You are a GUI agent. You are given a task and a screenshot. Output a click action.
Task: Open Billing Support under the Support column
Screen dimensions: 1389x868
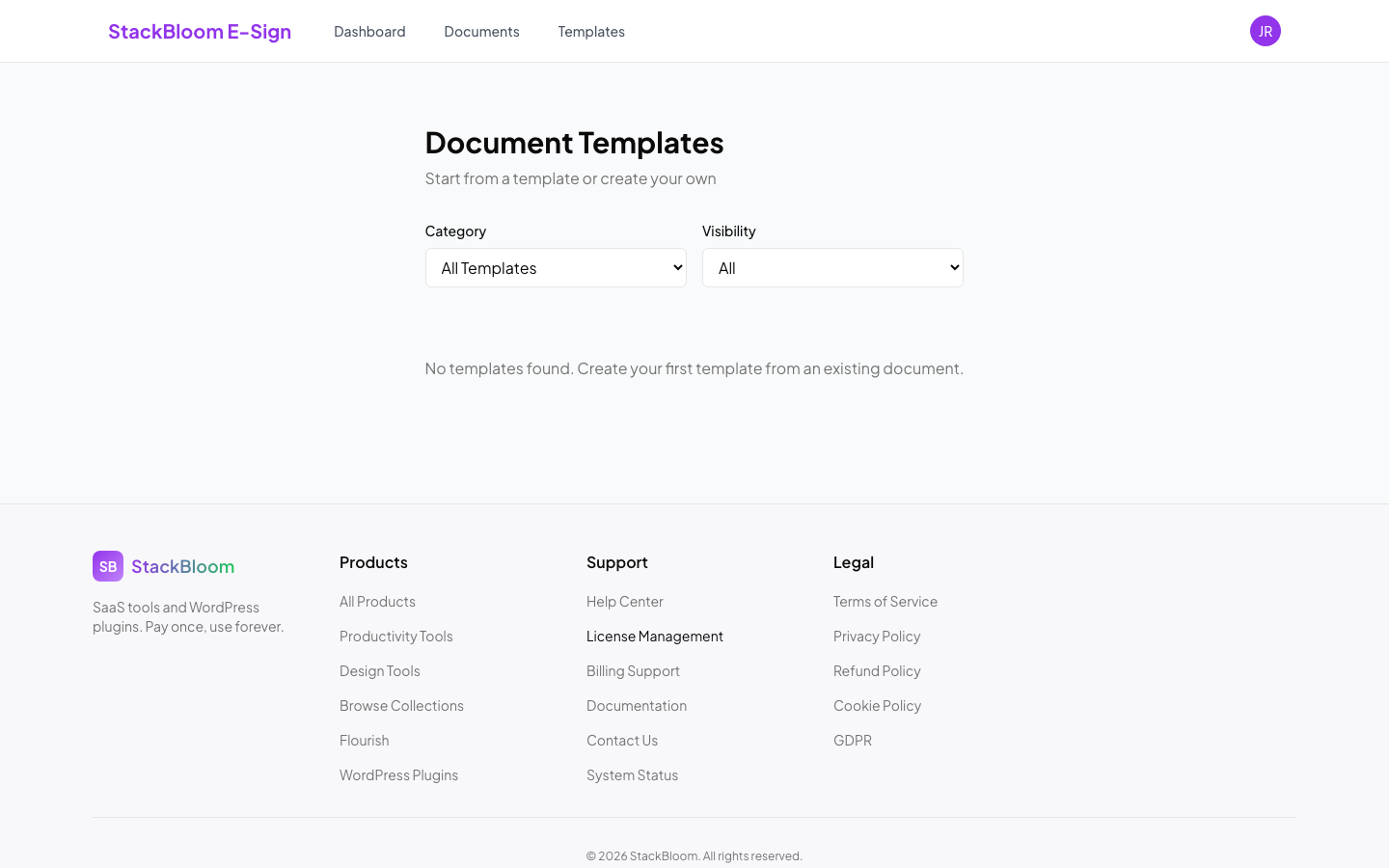click(633, 670)
